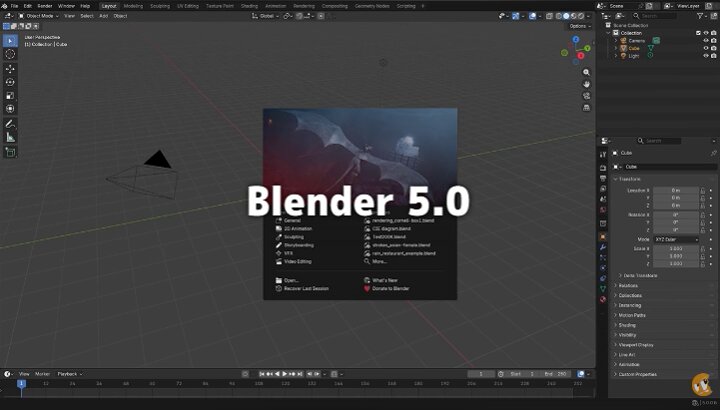720x410 pixels.
Task: Select the Annotate tool
Action: pyautogui.click(x=10, y=124)
